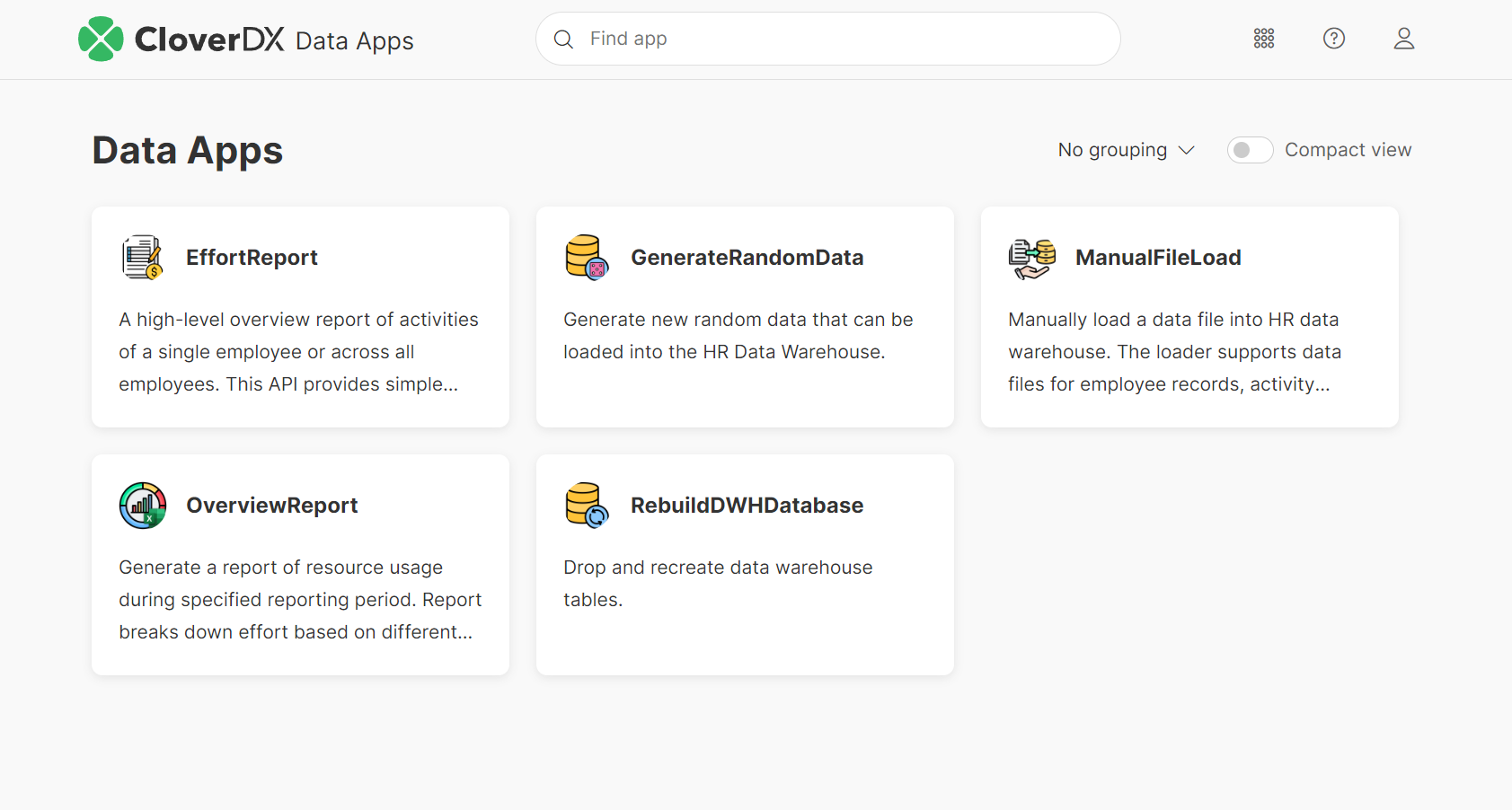Select the Data Apps heading
1512x810 pixels.
click(x=187, y=150)
